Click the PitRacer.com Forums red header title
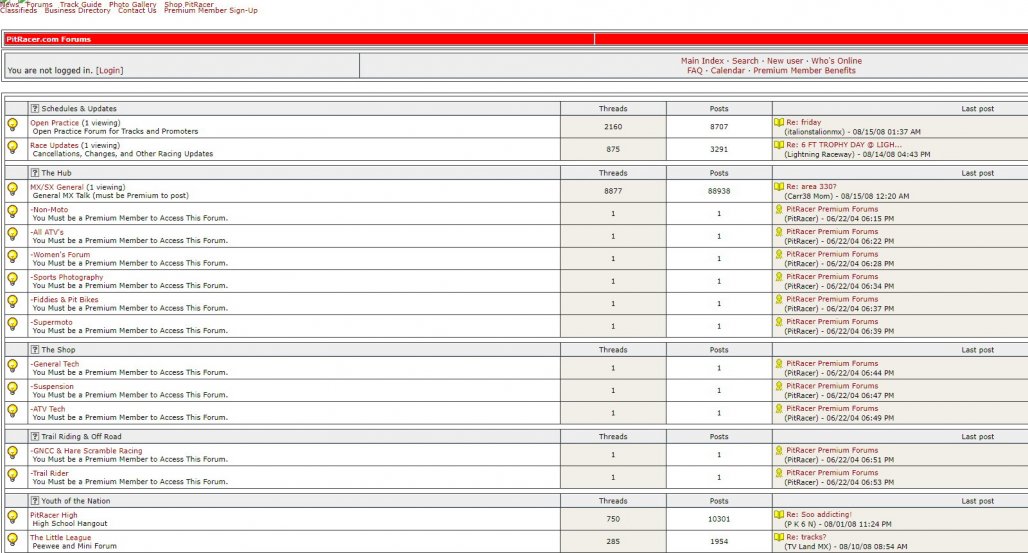This screenshot has width=1028, height=553. 49,39
